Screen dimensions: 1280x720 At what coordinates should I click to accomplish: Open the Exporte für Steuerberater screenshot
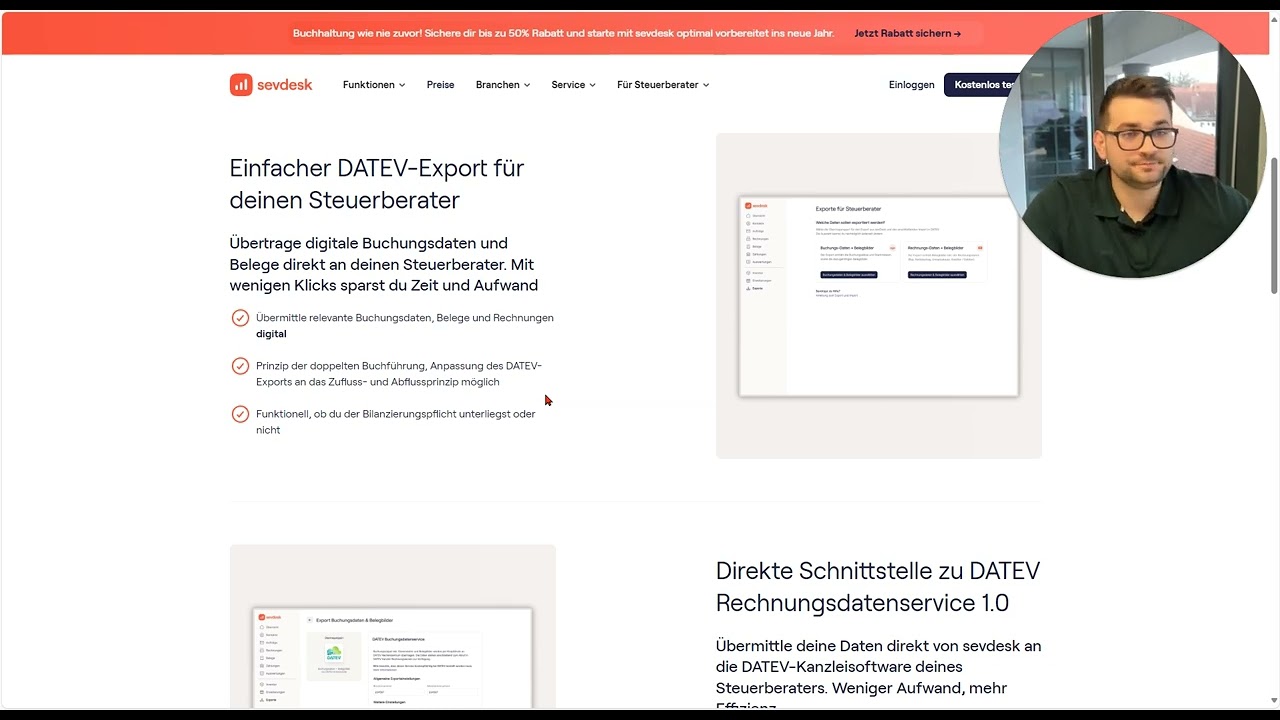[878, 296]
